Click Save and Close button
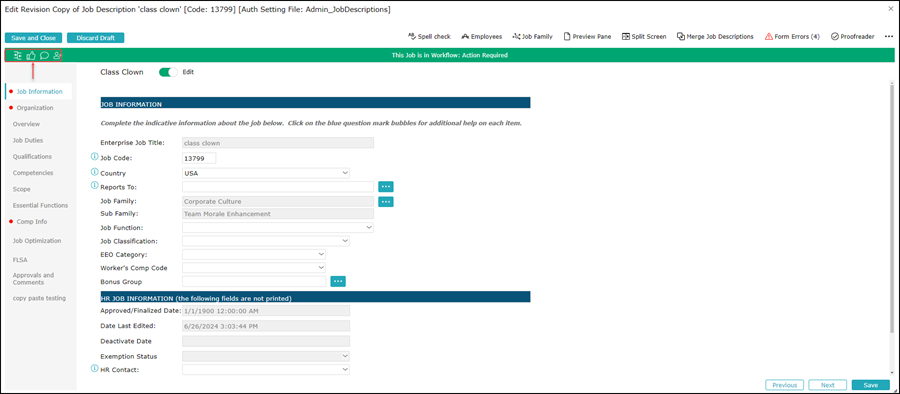900x394 pixels. coord(33,38)
